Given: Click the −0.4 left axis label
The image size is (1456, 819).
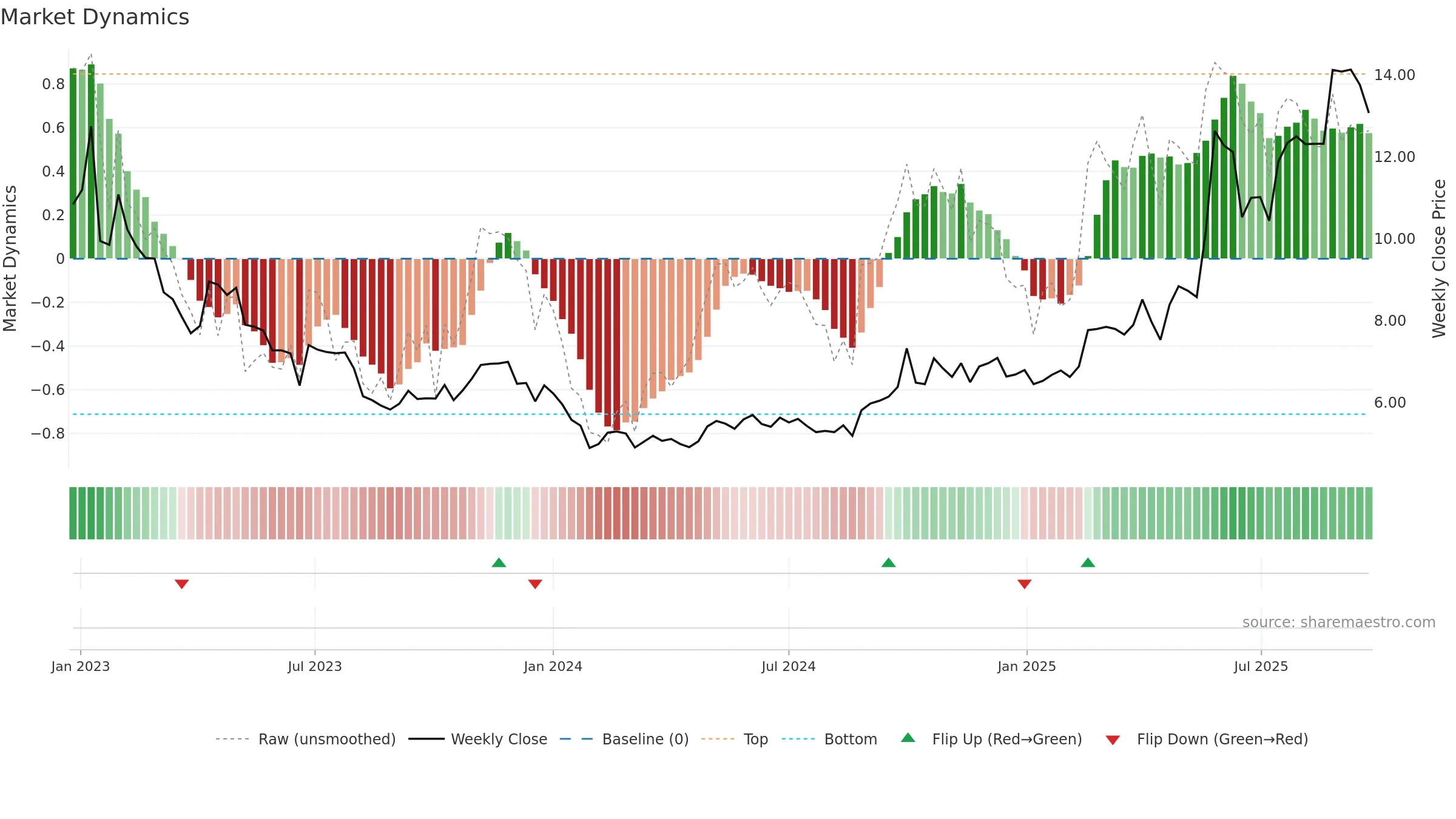Looking at the screenshot, I should pos(48,346).
